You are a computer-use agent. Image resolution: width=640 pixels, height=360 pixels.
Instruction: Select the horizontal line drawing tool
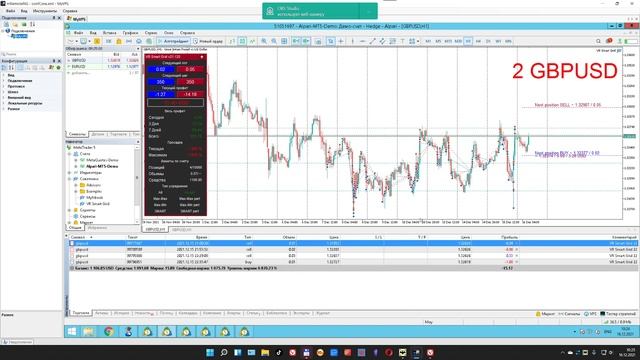coord(362,41)
